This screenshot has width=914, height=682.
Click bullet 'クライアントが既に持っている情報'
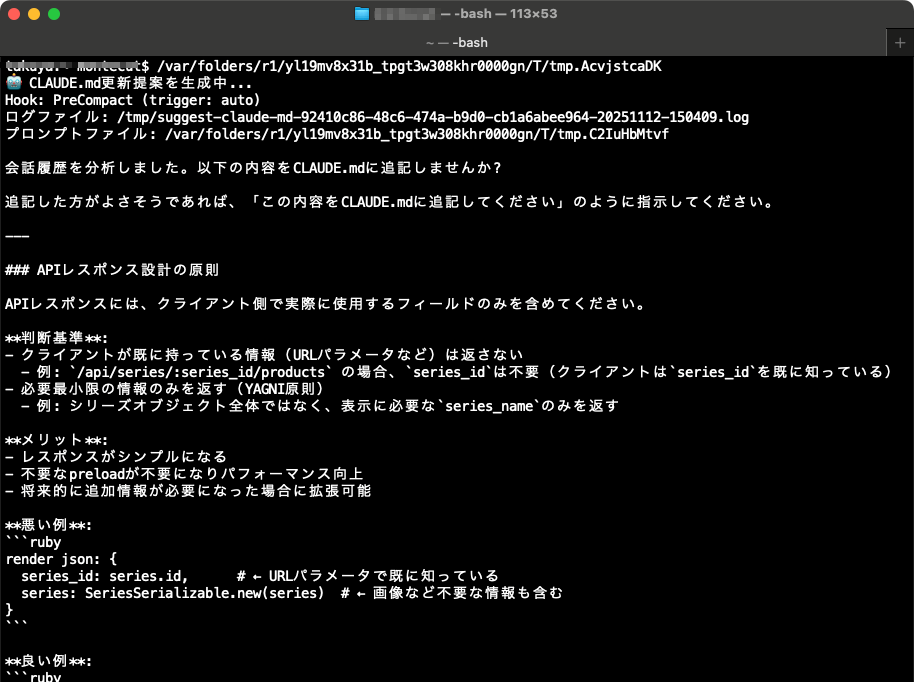click(264, 354)
